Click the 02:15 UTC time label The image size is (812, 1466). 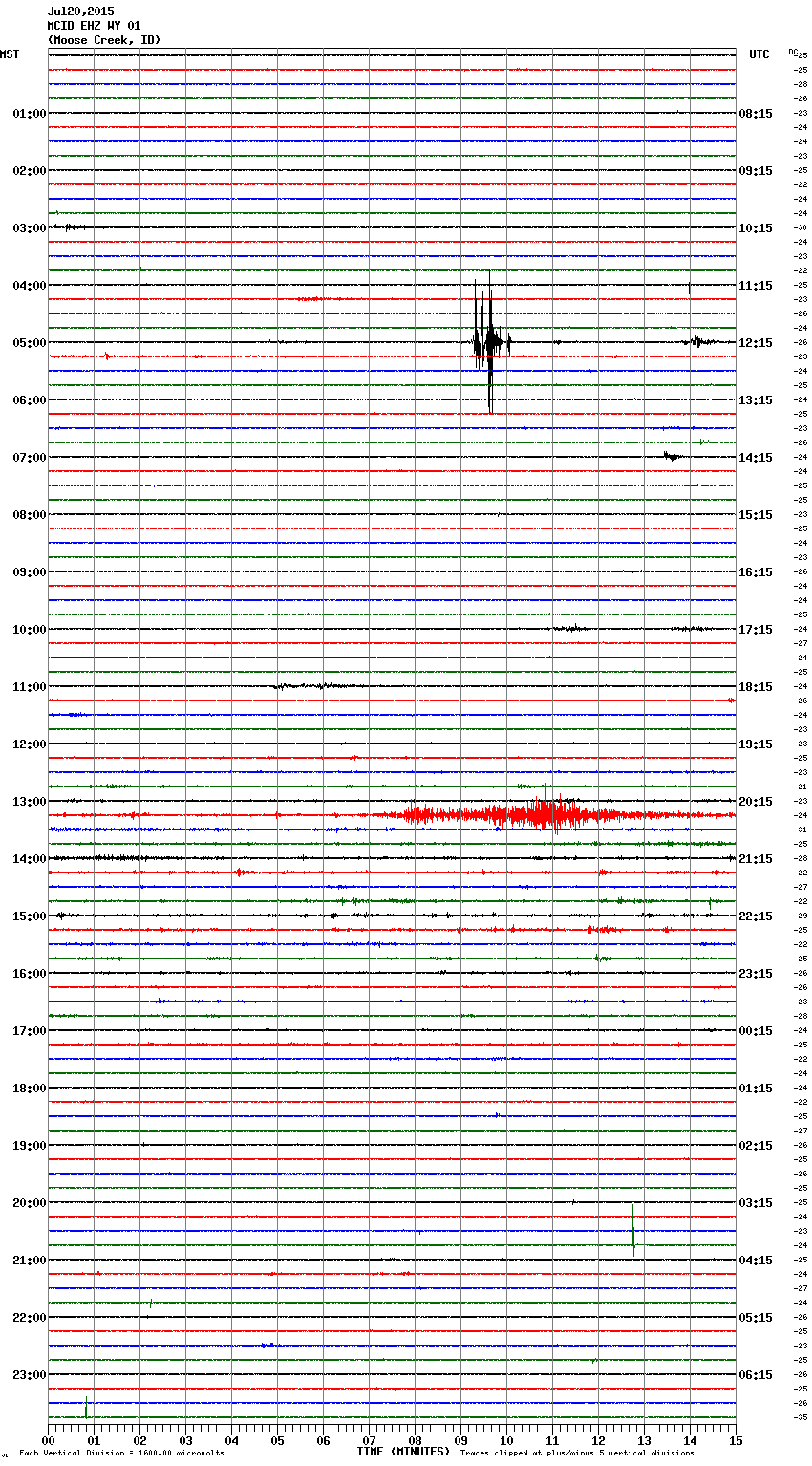click(756, 1146)
